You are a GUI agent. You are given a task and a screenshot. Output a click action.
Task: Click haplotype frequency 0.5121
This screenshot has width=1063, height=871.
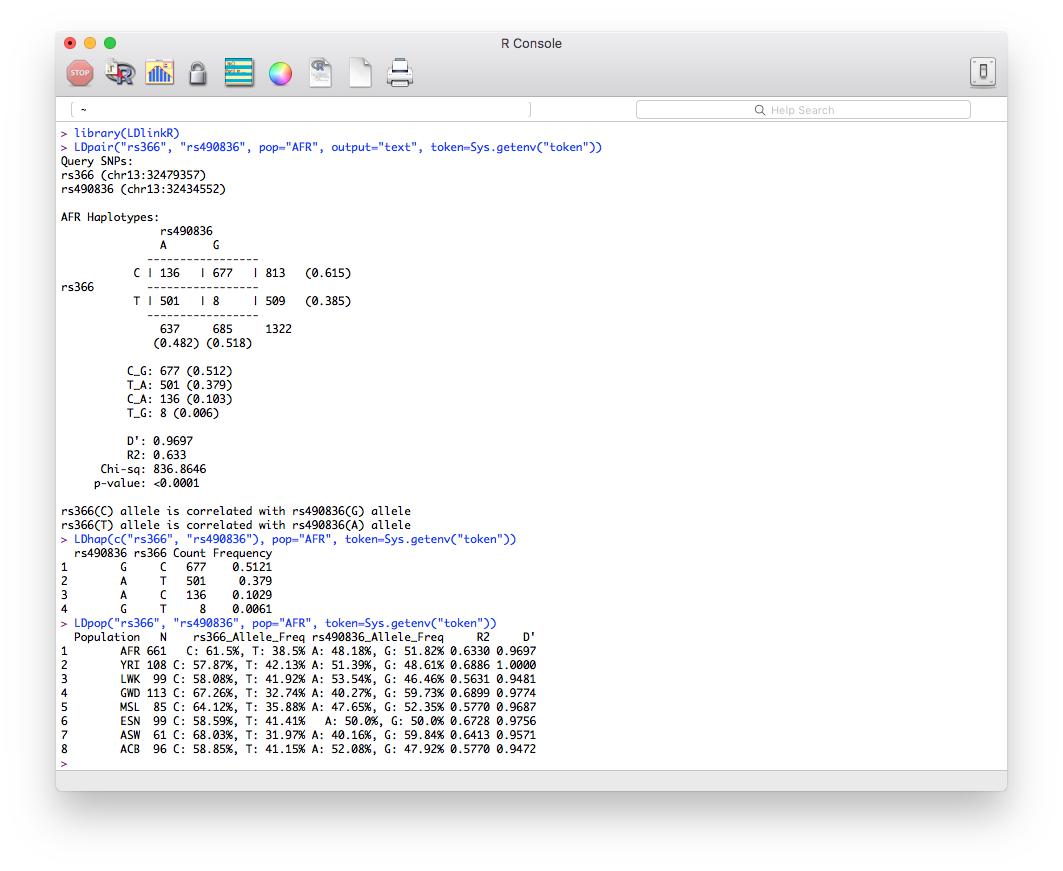pos(252,567)
